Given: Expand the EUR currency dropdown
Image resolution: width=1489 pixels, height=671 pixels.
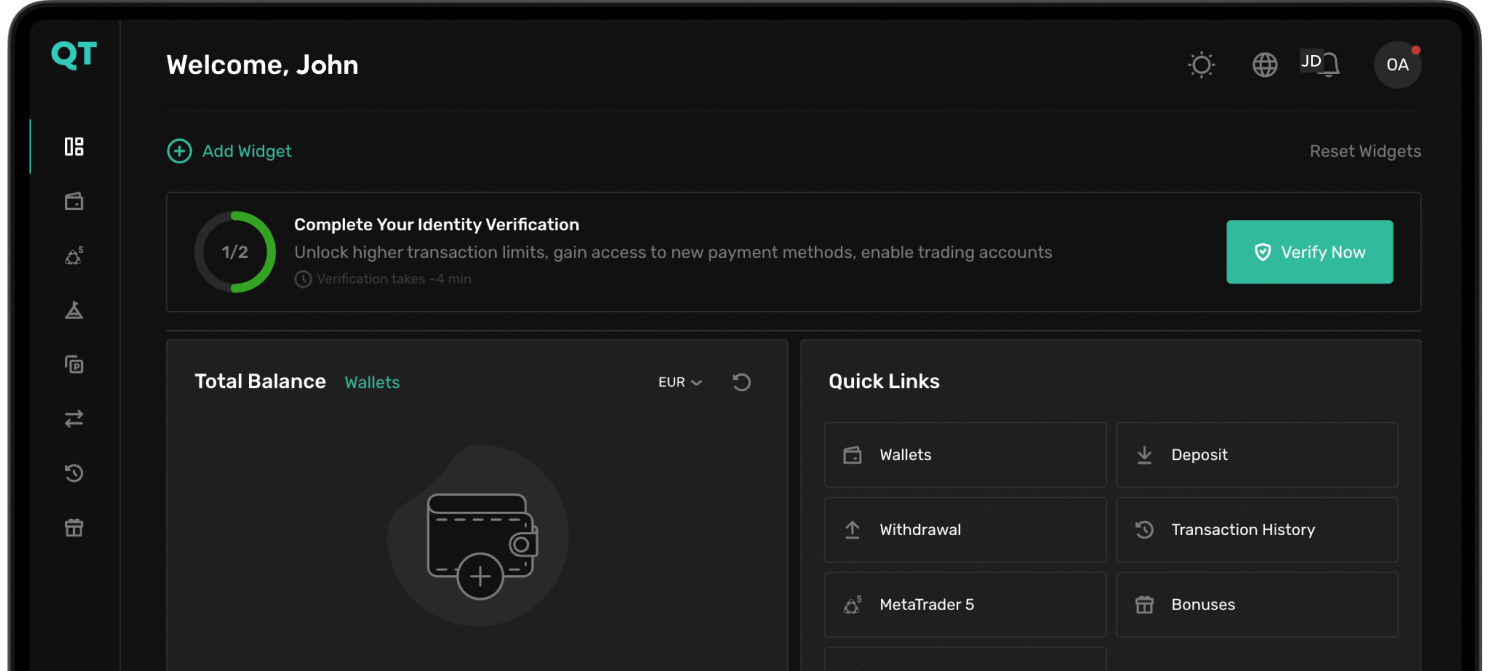Looking at the screenshot, I should point(680,382).
